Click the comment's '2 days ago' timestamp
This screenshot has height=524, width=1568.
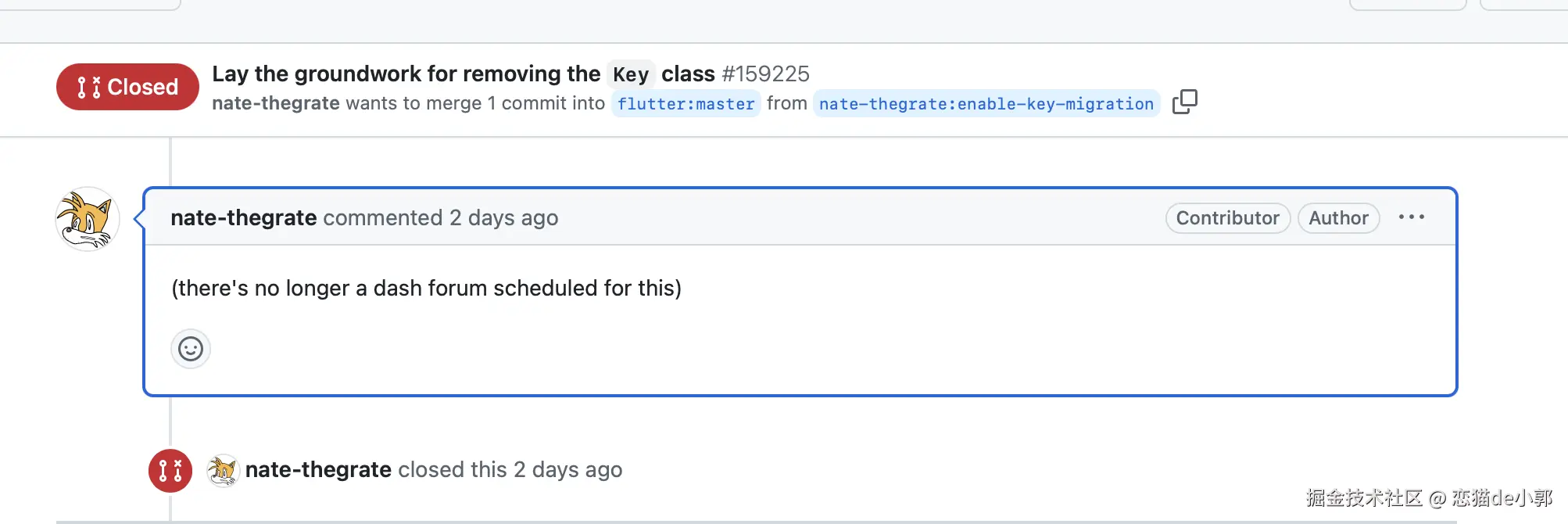[x=503, y=217]
